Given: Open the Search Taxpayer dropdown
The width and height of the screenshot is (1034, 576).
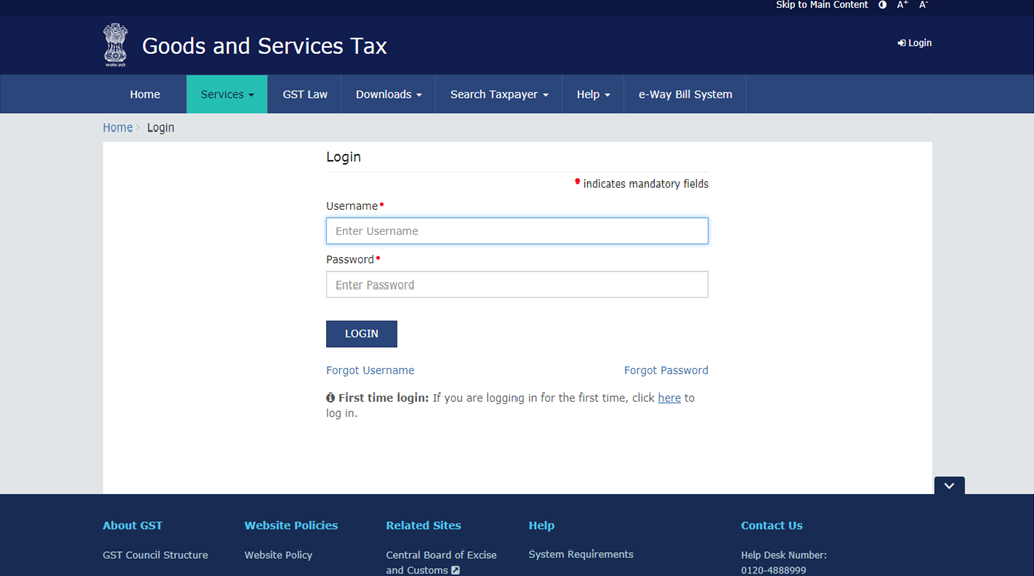Looking at the screenshot, I should point(499,94).
